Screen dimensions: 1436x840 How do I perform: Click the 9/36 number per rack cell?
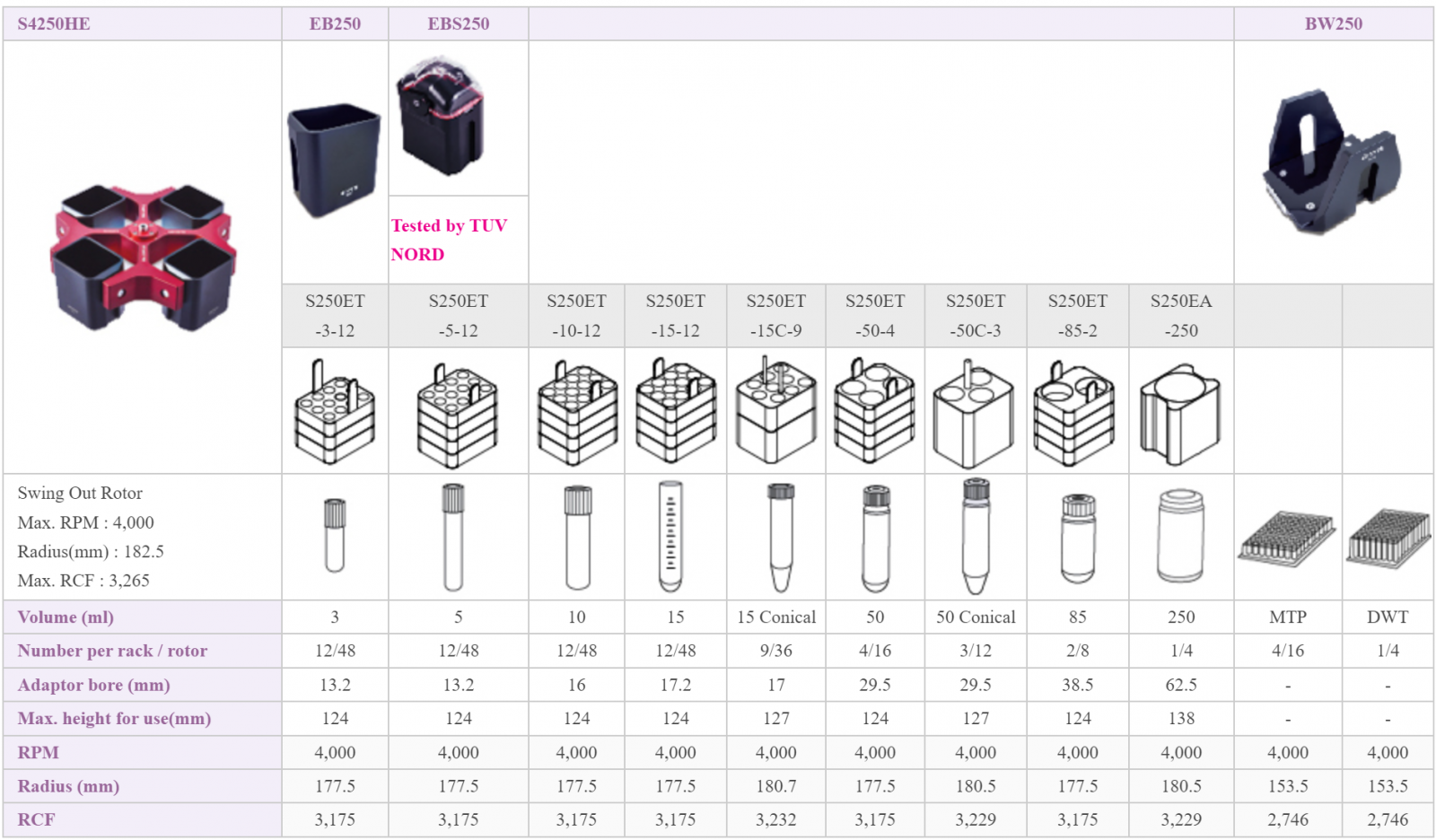click(776, 651)
